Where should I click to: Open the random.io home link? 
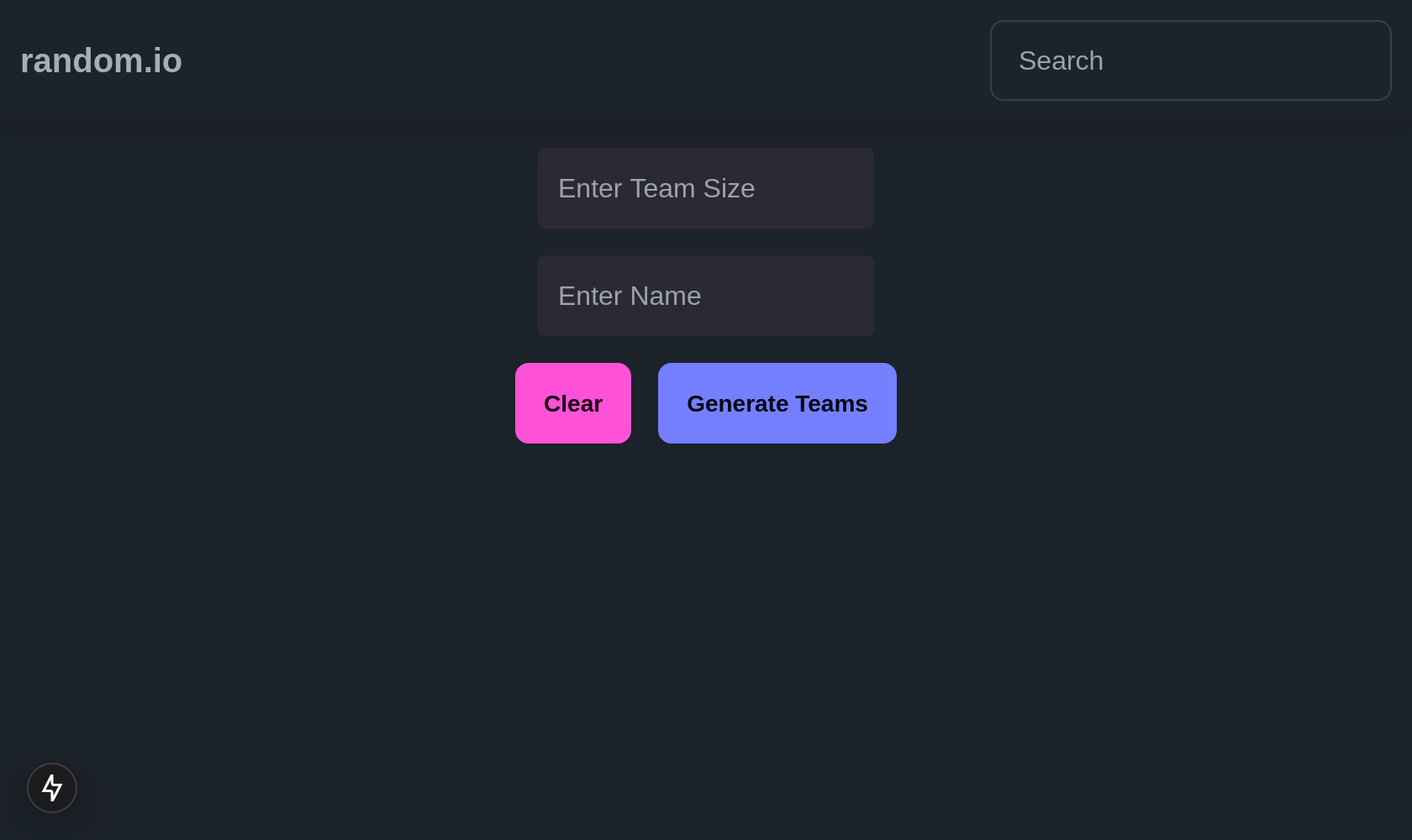pyautogui.click(x=102, y=60)
